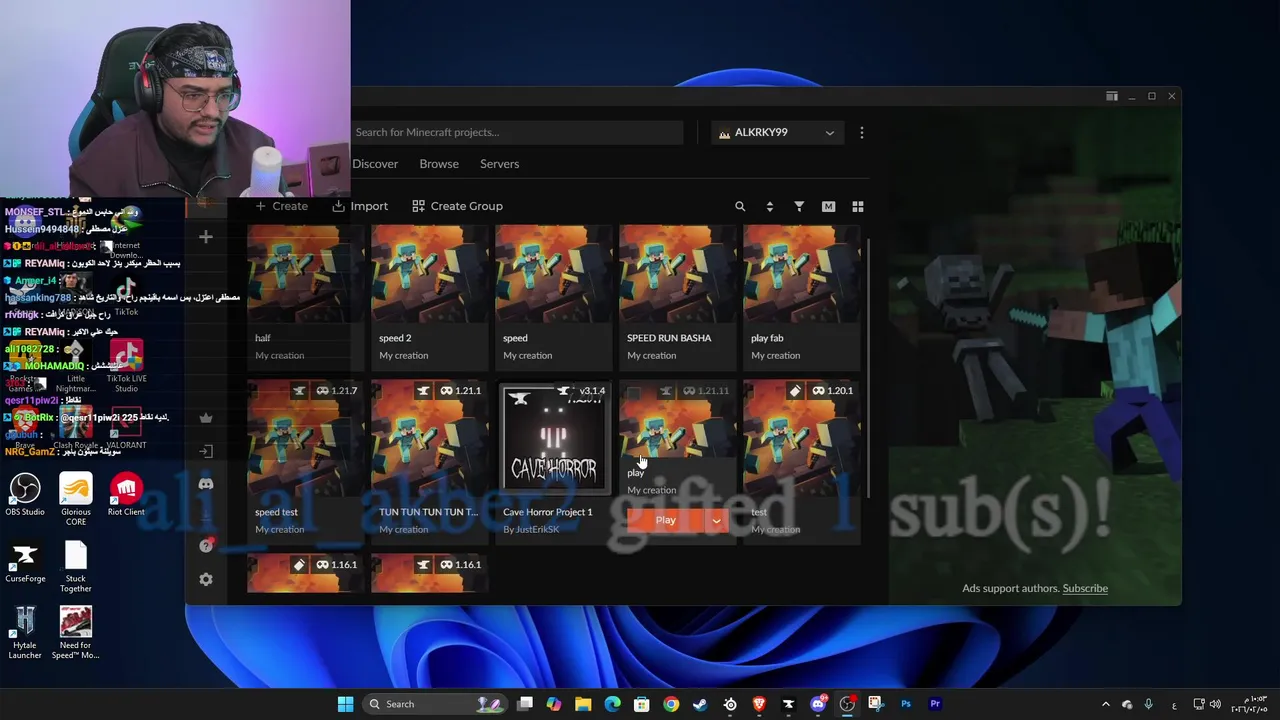Open Need for Speed desktop shortcut
This screenshot has height=720, width=1280.
pyautogui.click(x=76, y=633)
